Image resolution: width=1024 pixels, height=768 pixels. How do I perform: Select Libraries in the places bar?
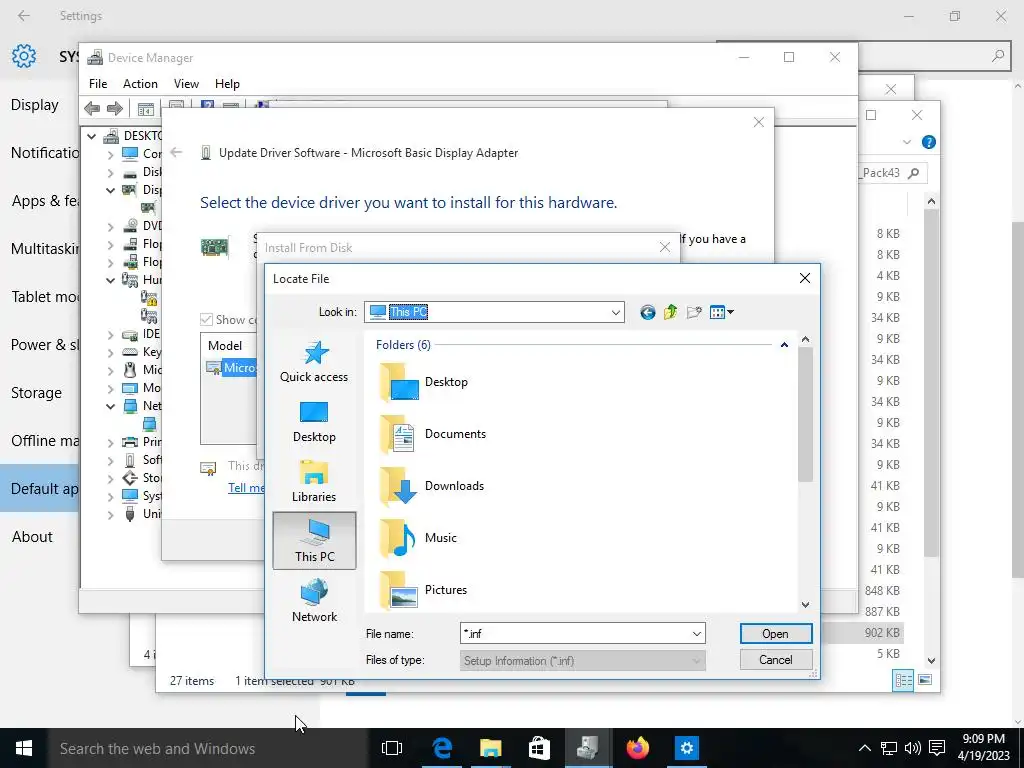[314, 482]
